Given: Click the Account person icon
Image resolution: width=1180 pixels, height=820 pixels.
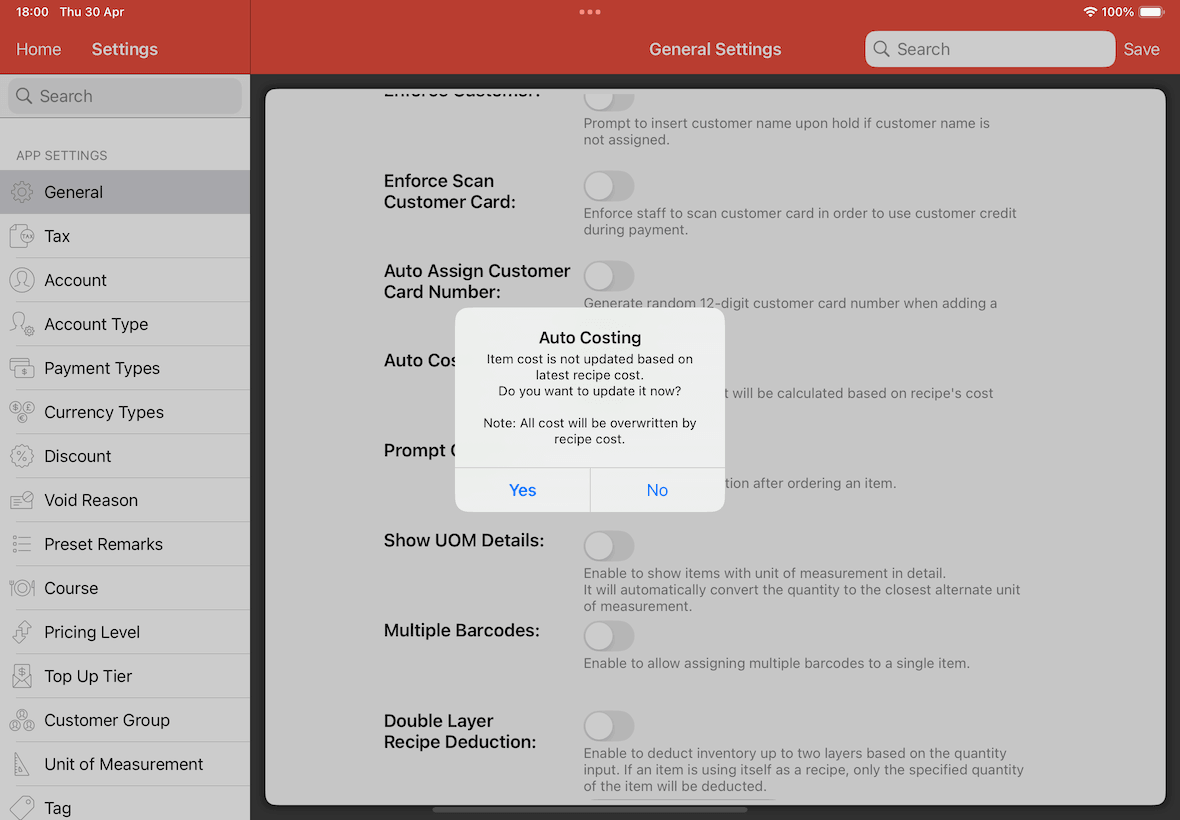Looking at the screenshot, I should pyautogui.click(x=22, y=280).
